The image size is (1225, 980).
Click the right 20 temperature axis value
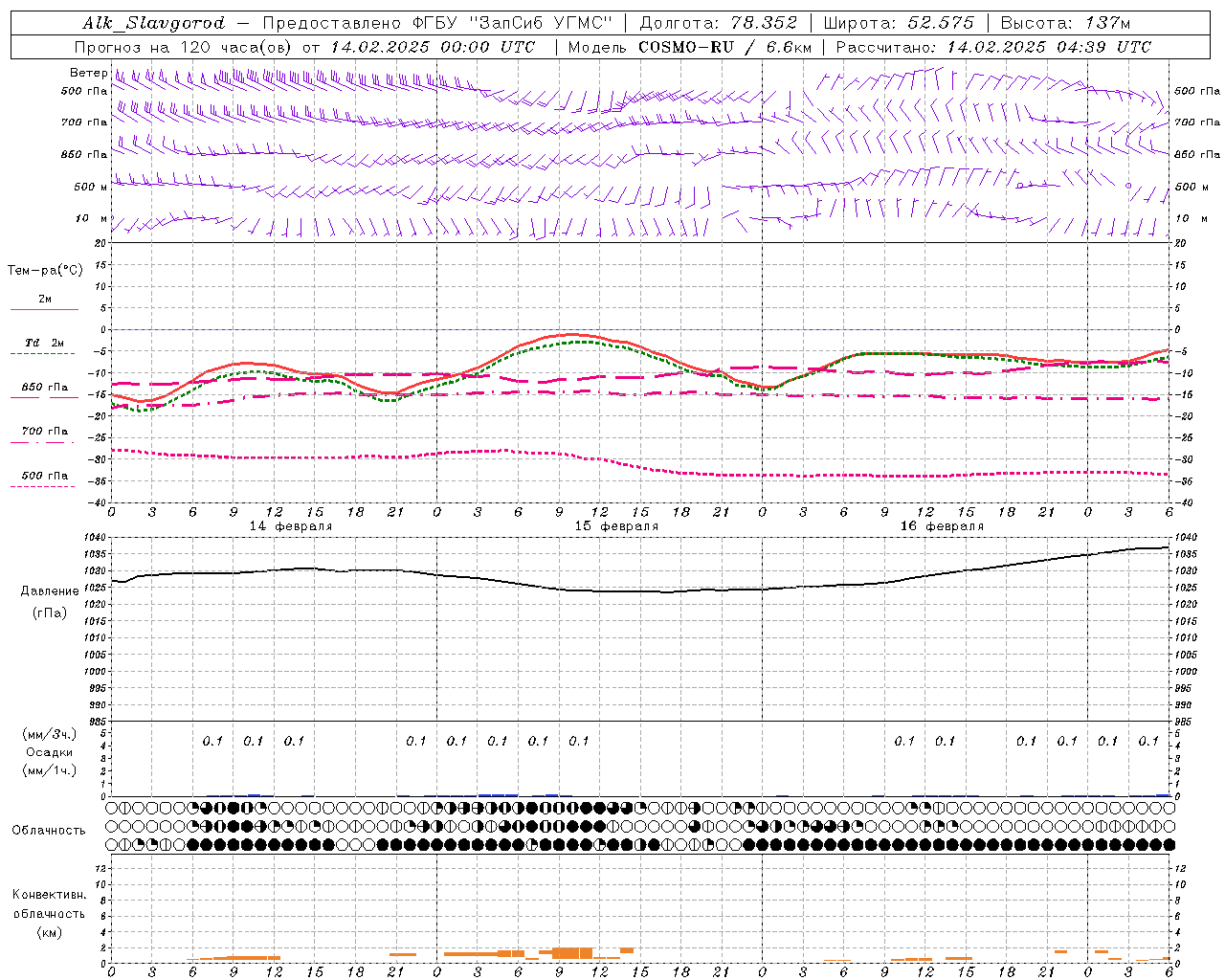[x=1180, y=243]
